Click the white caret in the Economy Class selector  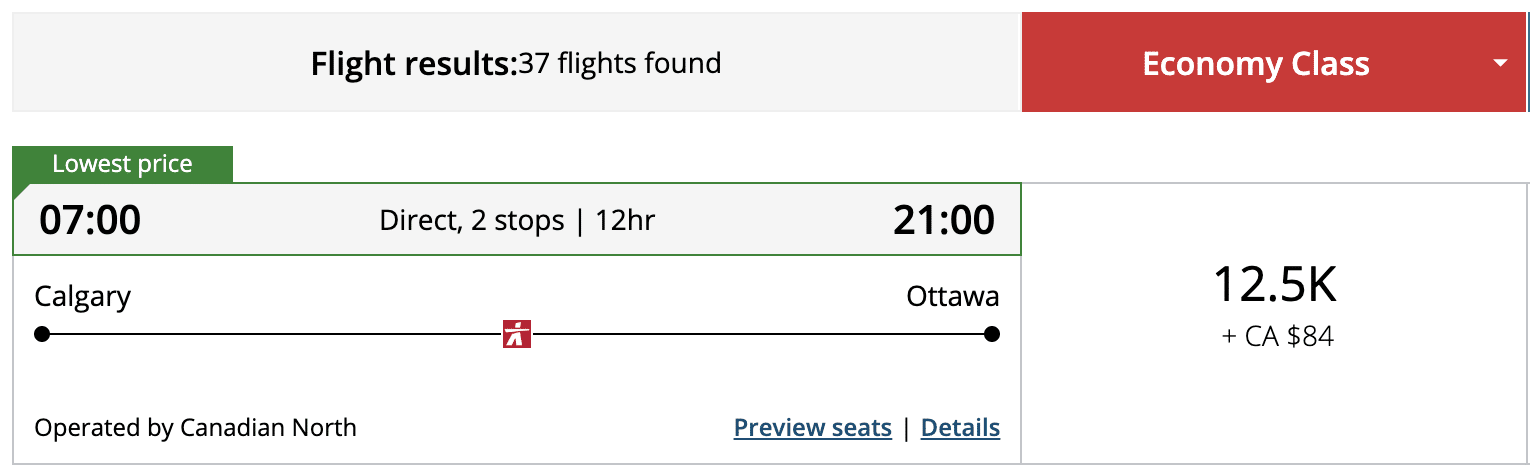tap(1499, 63)
